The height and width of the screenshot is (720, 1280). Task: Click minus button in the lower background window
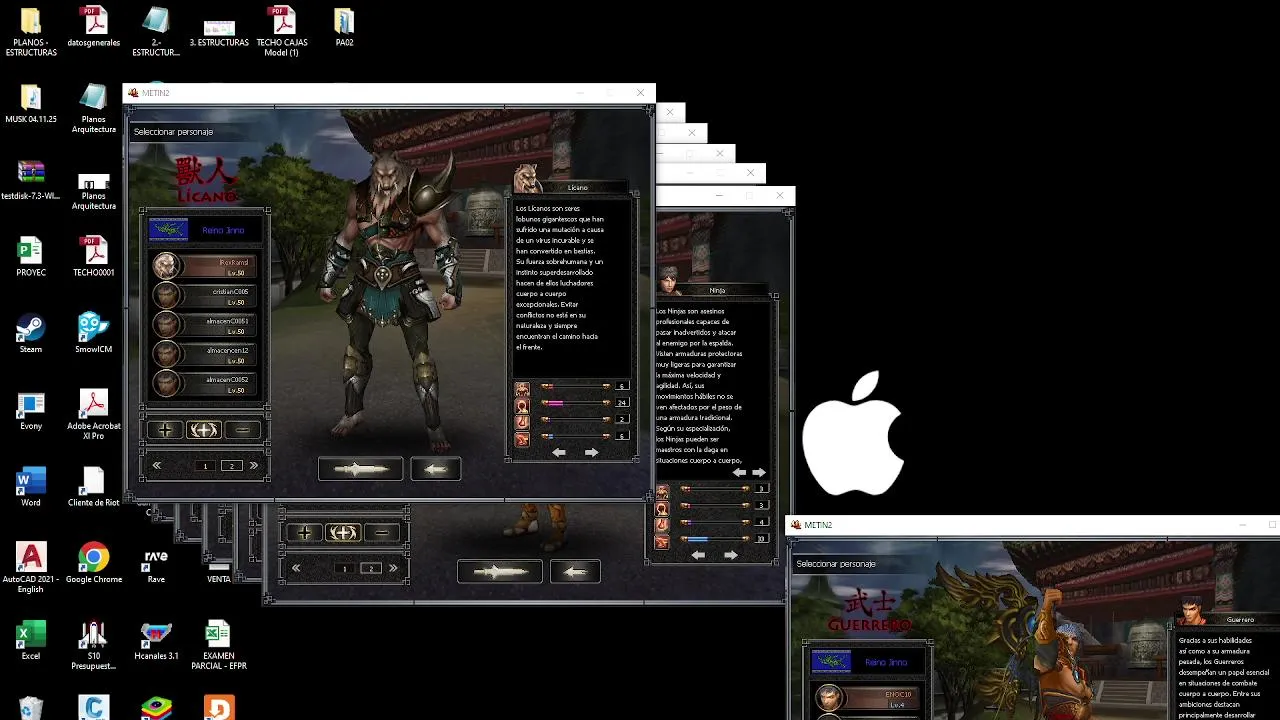pos(381,533)
